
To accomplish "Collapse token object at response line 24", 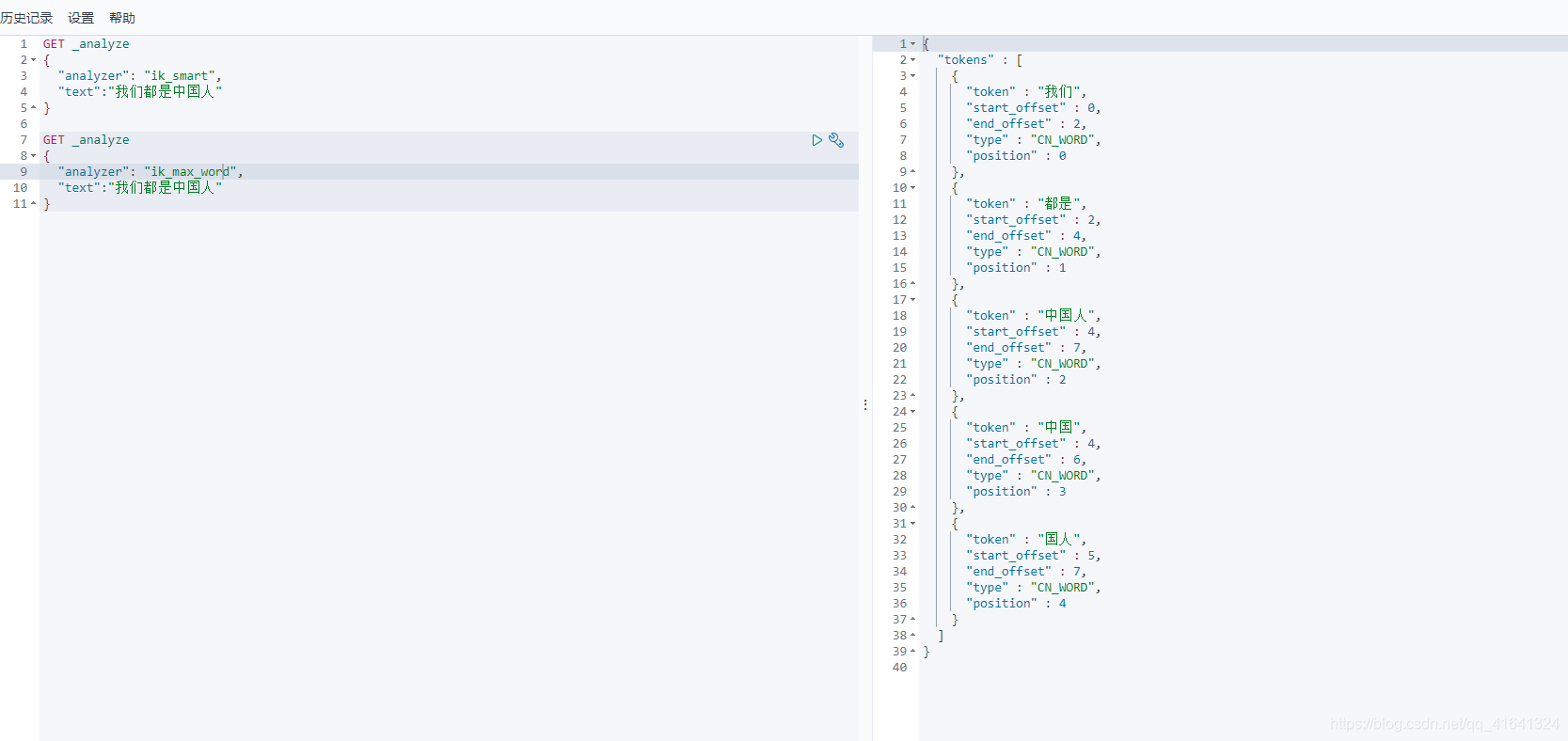I will pyautogui.click(x=912, y=412).
